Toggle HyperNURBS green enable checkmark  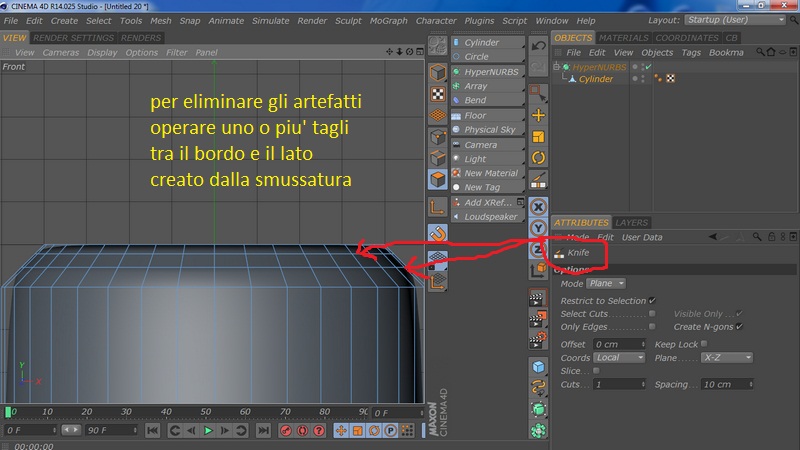click(648, 67)
